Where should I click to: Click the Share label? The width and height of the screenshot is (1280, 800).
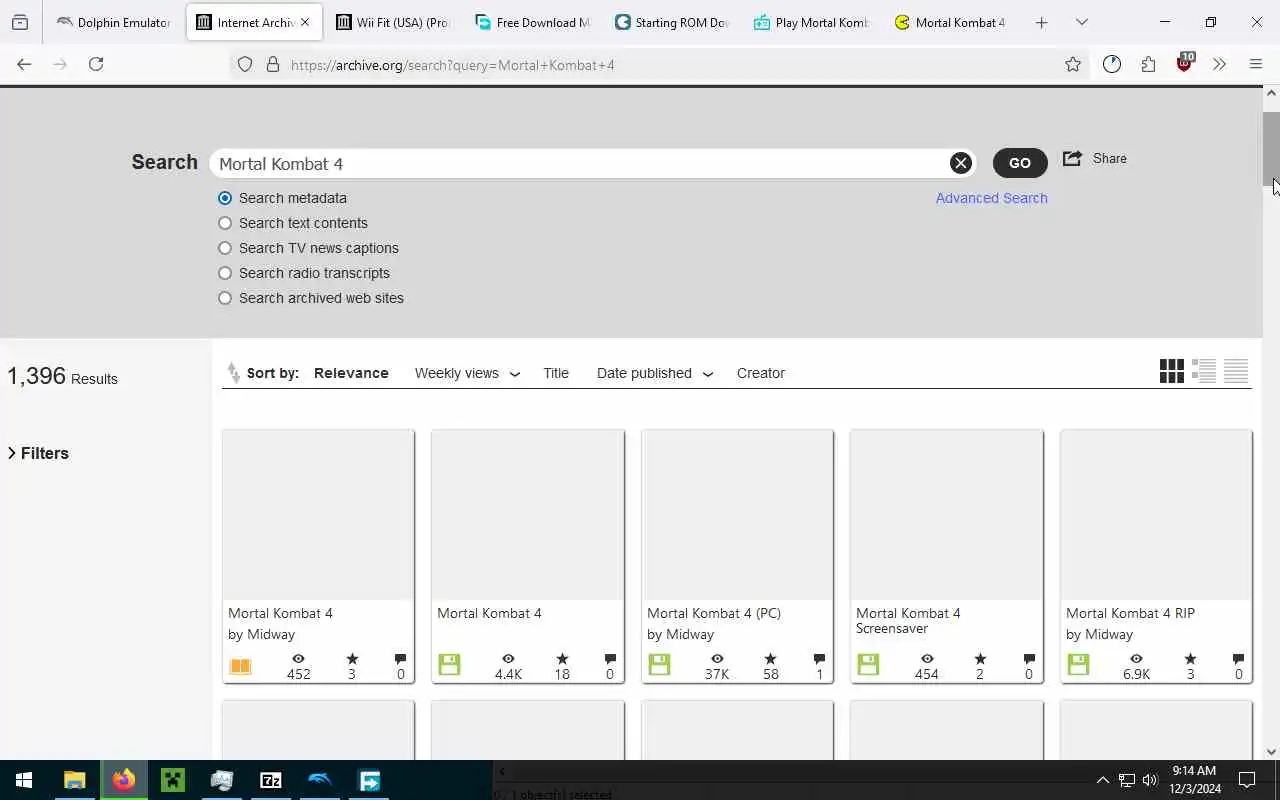pyautogui.click(x=1109, y=158)
